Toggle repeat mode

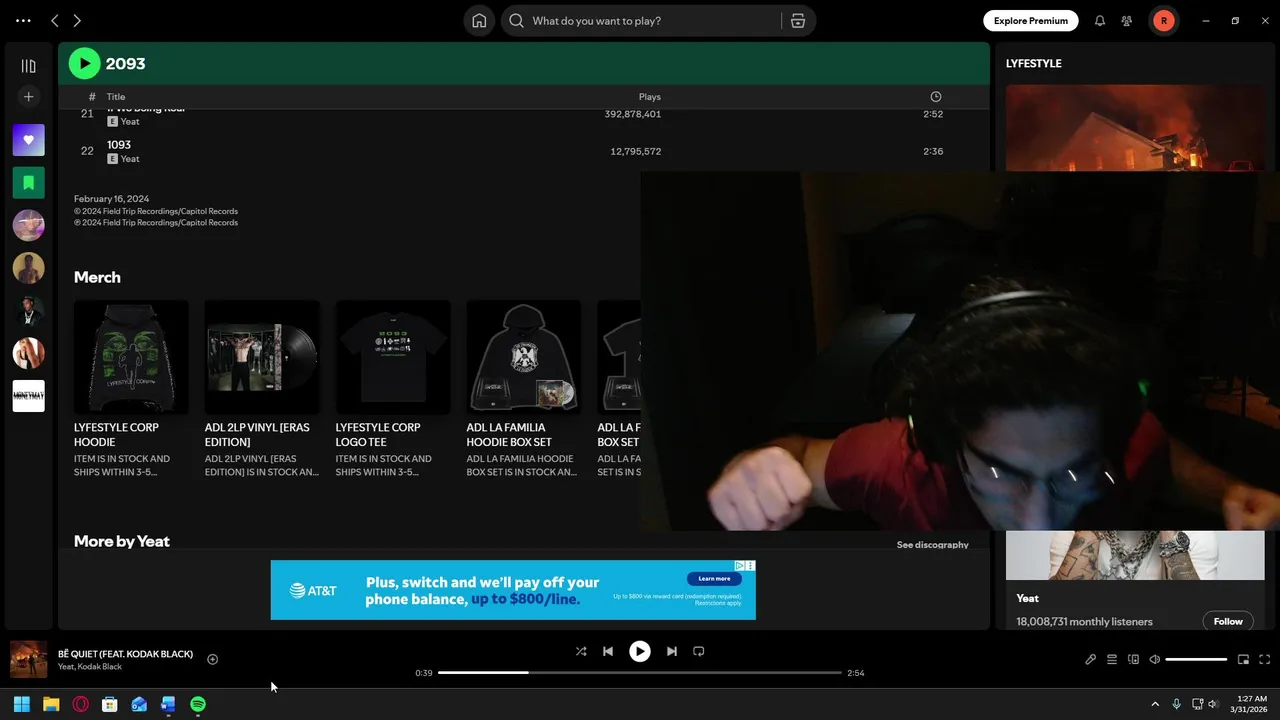[x=699, y=651]
